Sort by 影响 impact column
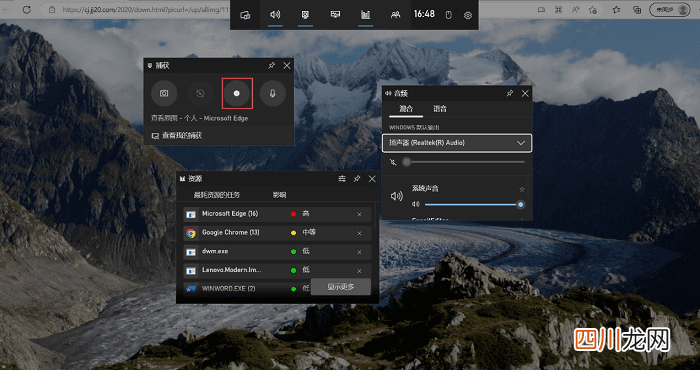Screen dimensions: 700x370 (x=279, y=195)
